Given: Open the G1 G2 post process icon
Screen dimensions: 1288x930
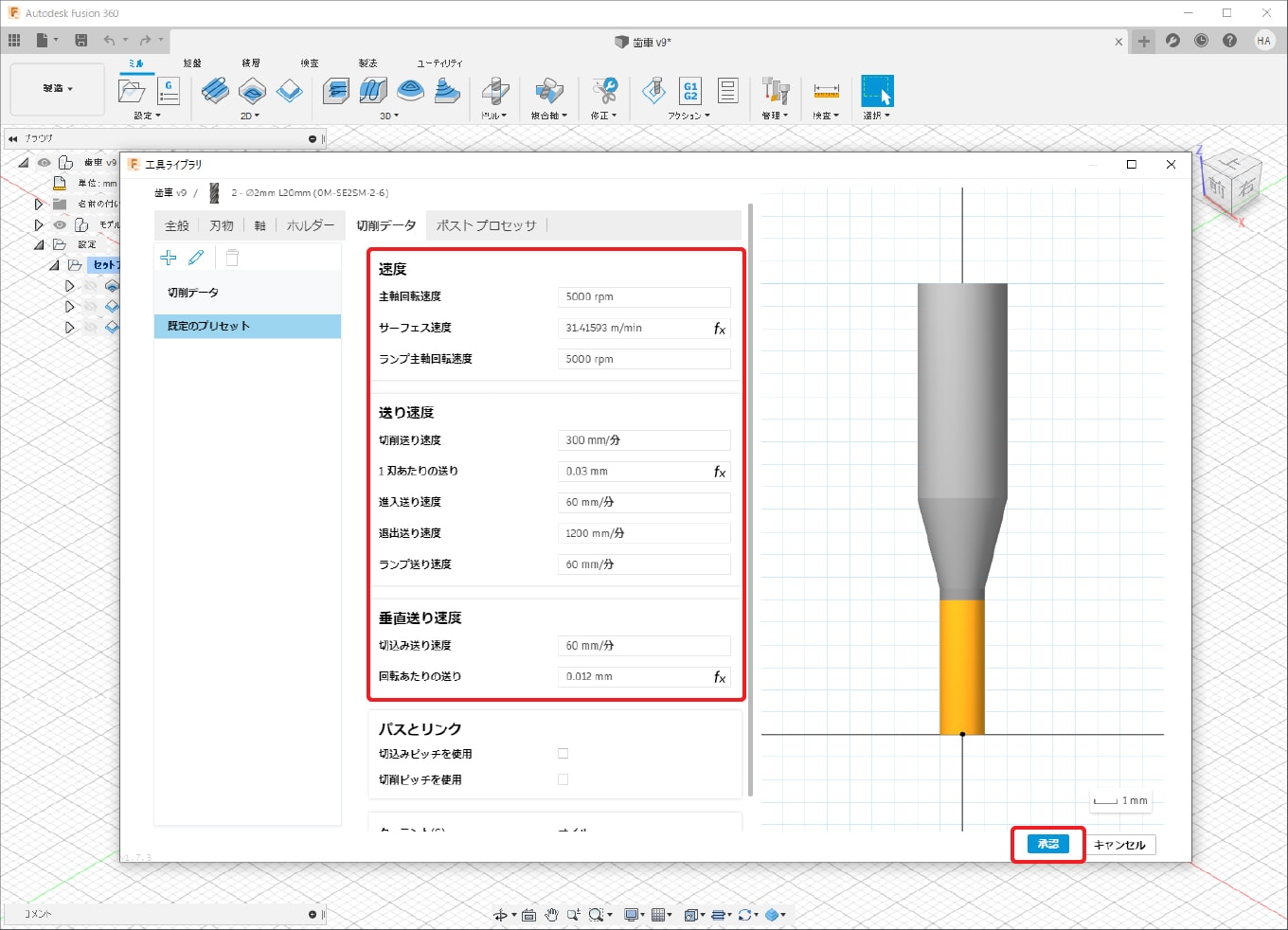Looking at the screenshot, I should point(690,91).
